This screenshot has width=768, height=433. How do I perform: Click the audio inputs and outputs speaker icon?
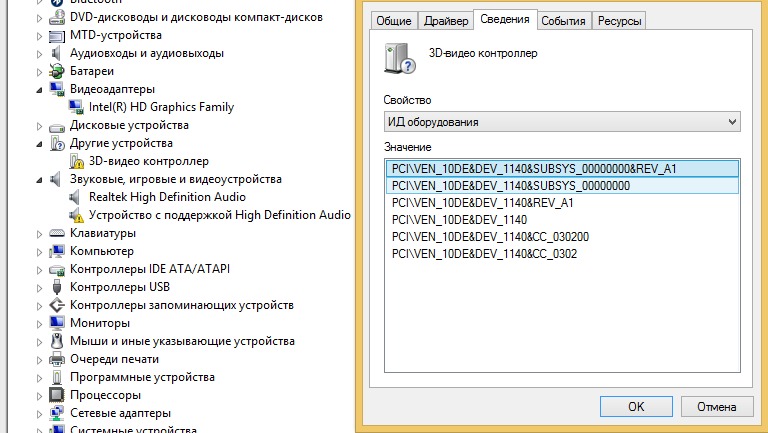[x=57, y=53]
